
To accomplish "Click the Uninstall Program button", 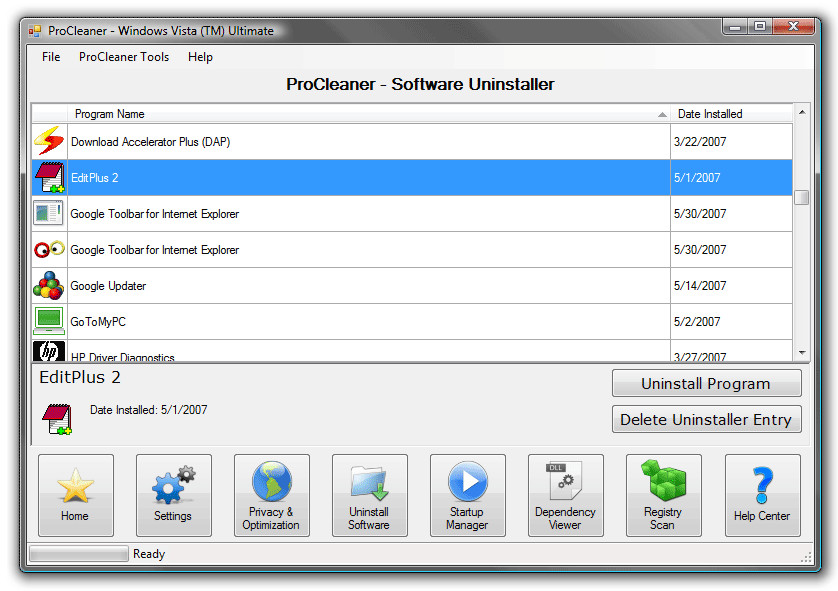I will coord(706,383).
